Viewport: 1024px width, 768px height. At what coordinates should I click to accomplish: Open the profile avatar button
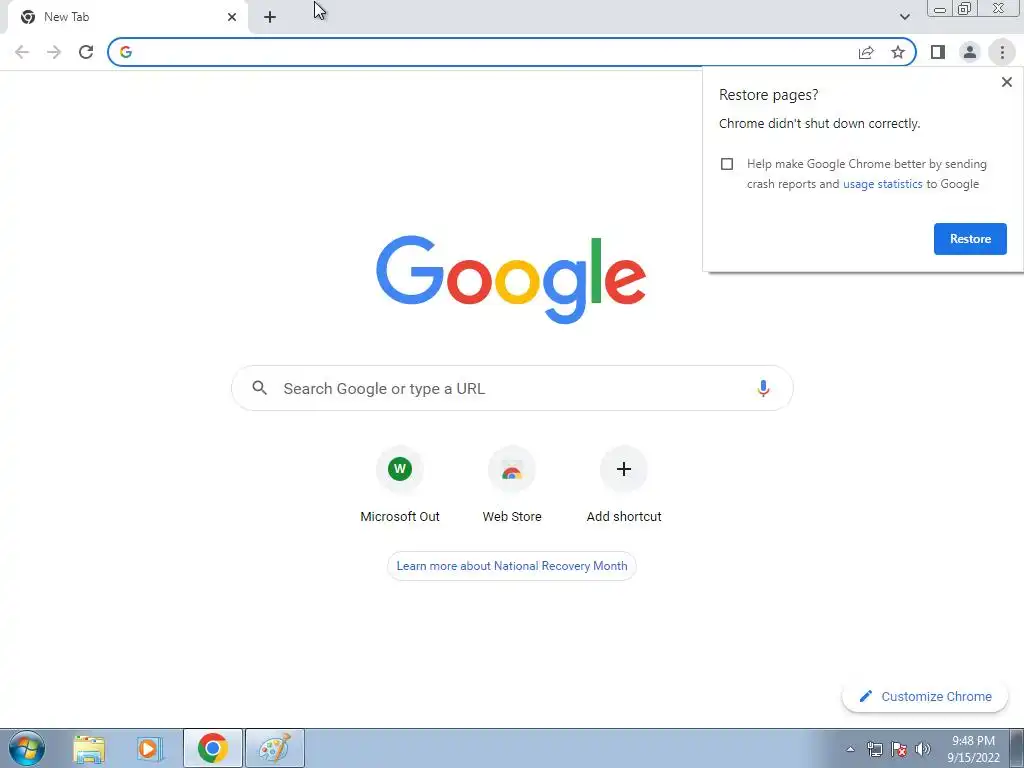(x=970, y=52)
